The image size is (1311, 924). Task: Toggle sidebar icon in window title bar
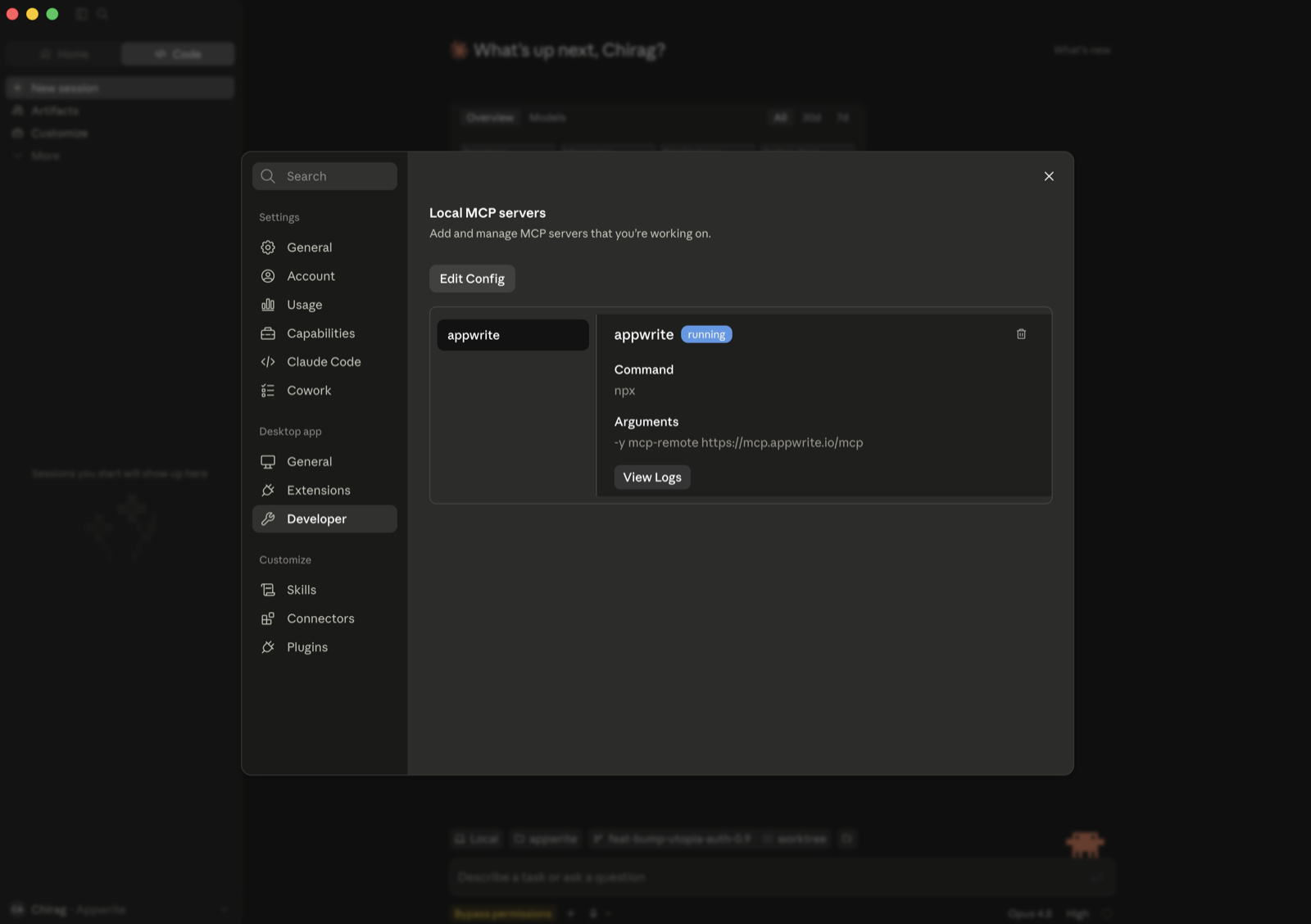coord(81,14)
